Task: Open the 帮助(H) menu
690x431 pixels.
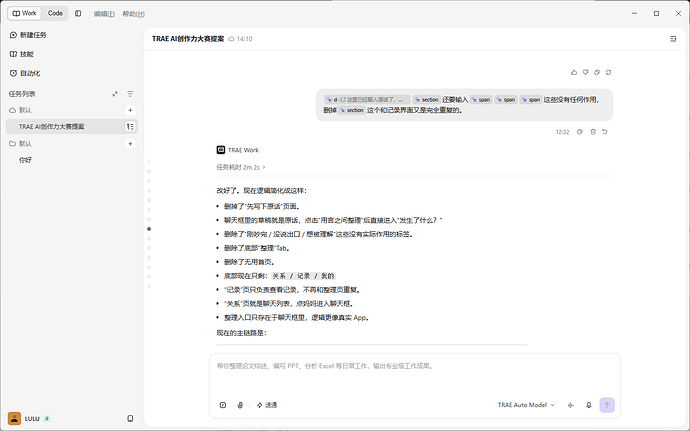Action: coord(133,14)
